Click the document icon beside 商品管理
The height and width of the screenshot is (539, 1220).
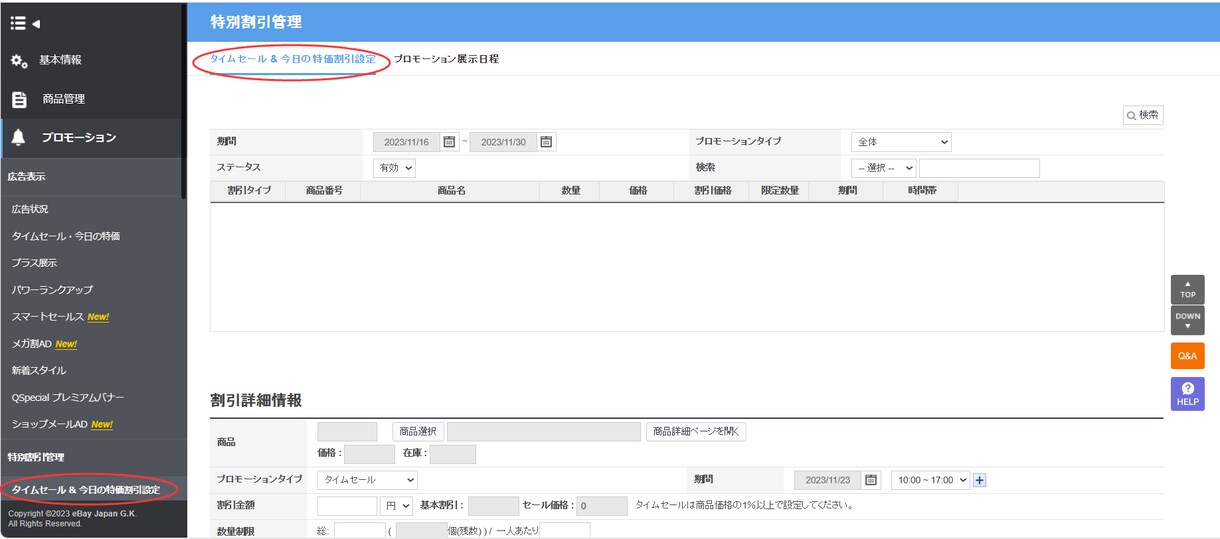pos(19,100)
